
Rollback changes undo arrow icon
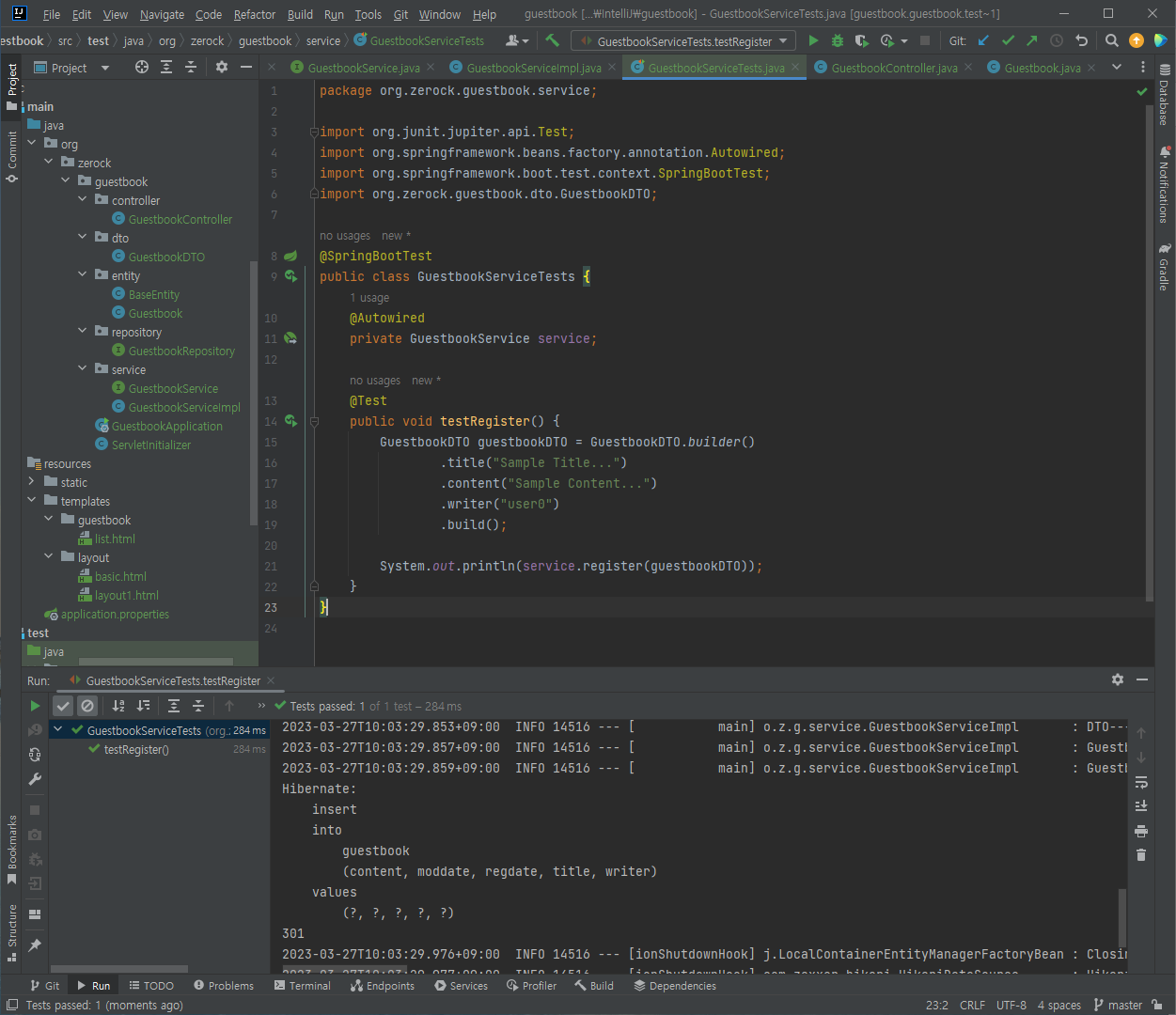coord(1081,40)
